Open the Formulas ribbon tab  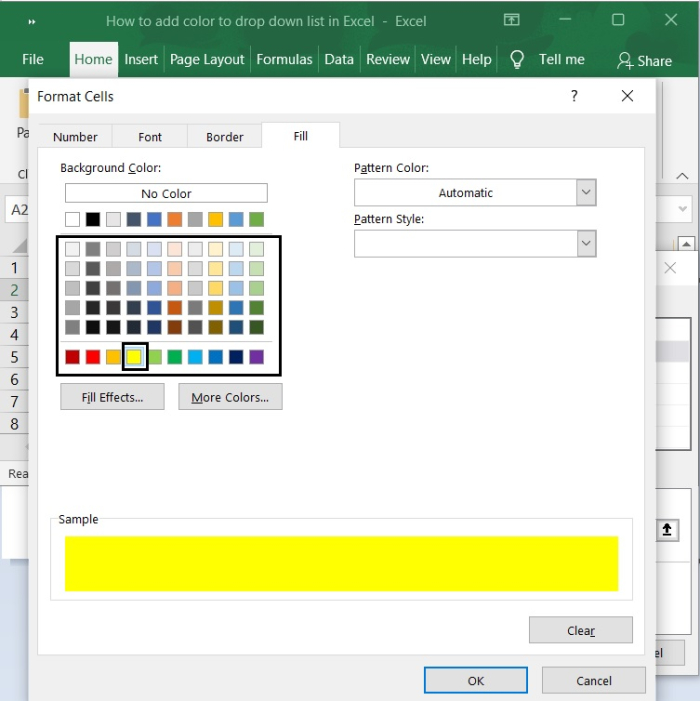pos(284,59)
